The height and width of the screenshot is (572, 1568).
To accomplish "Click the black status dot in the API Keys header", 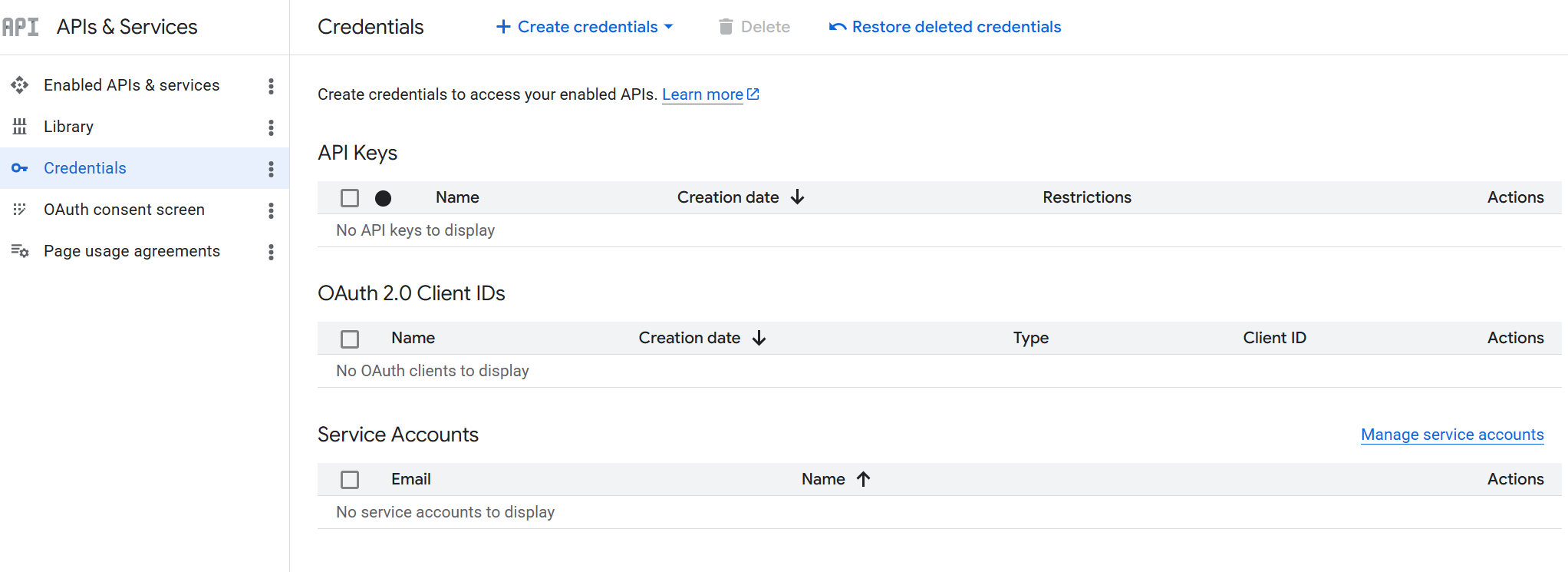I will click(x=384, y=198).
